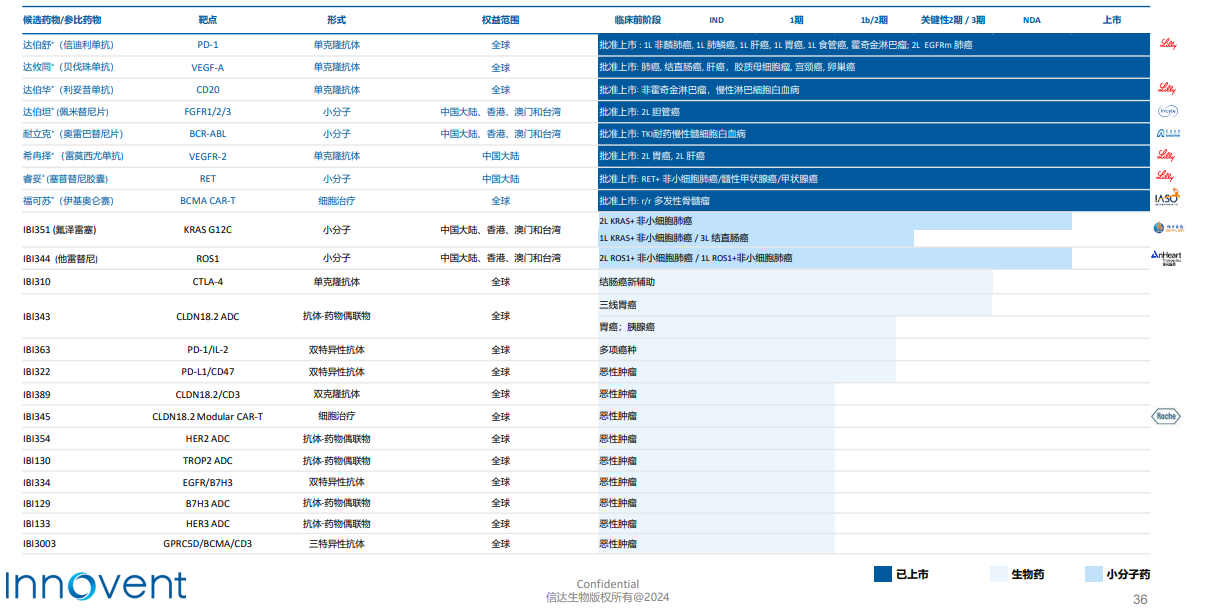Click the KRAS G12C target cell
1205x609 pixels.
[208, 230]
